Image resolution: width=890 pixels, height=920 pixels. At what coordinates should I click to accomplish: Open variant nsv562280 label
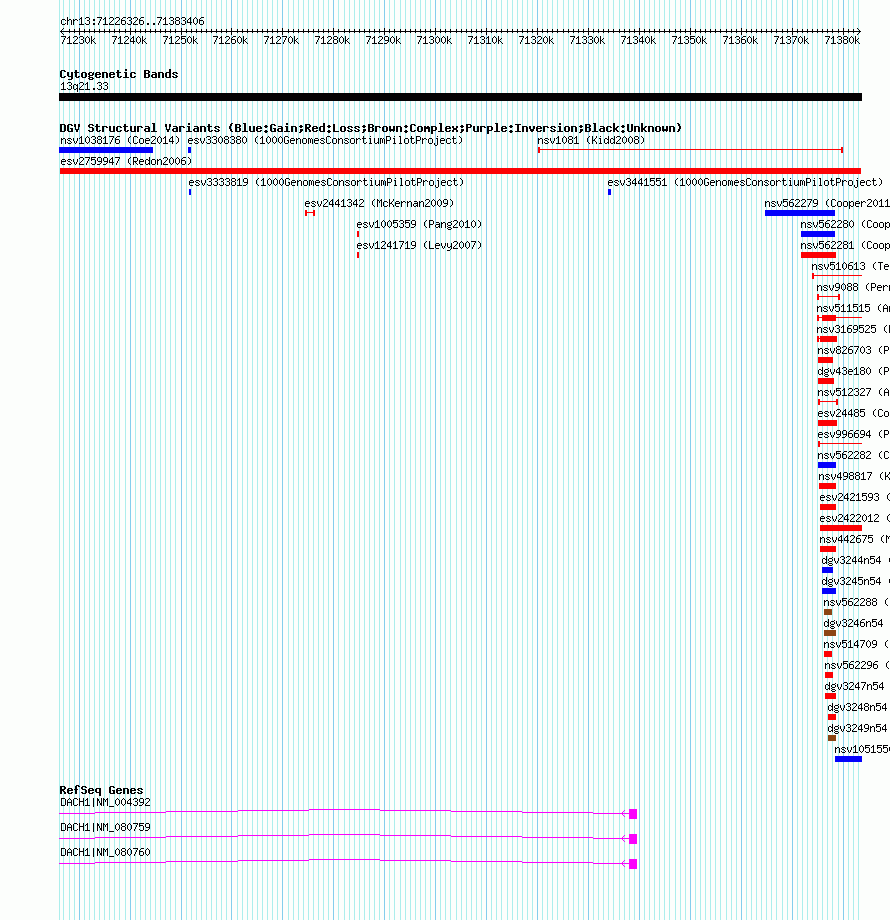tap(845, 224)
